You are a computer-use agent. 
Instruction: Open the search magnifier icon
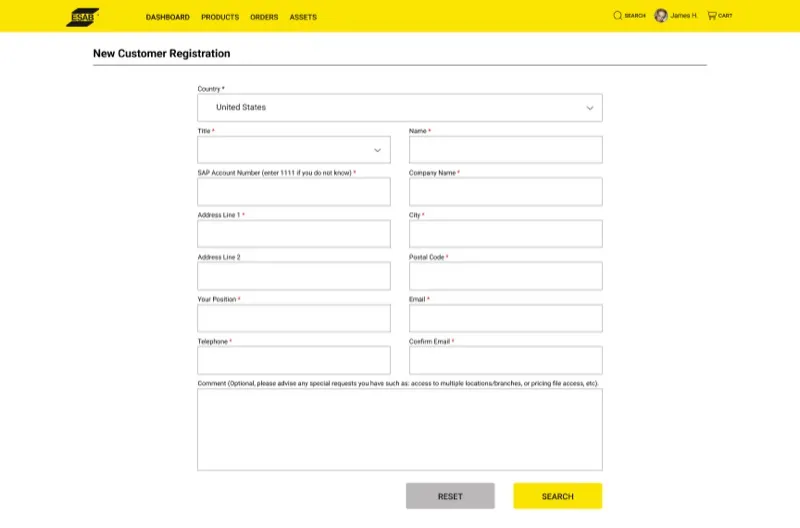[617, 15]
